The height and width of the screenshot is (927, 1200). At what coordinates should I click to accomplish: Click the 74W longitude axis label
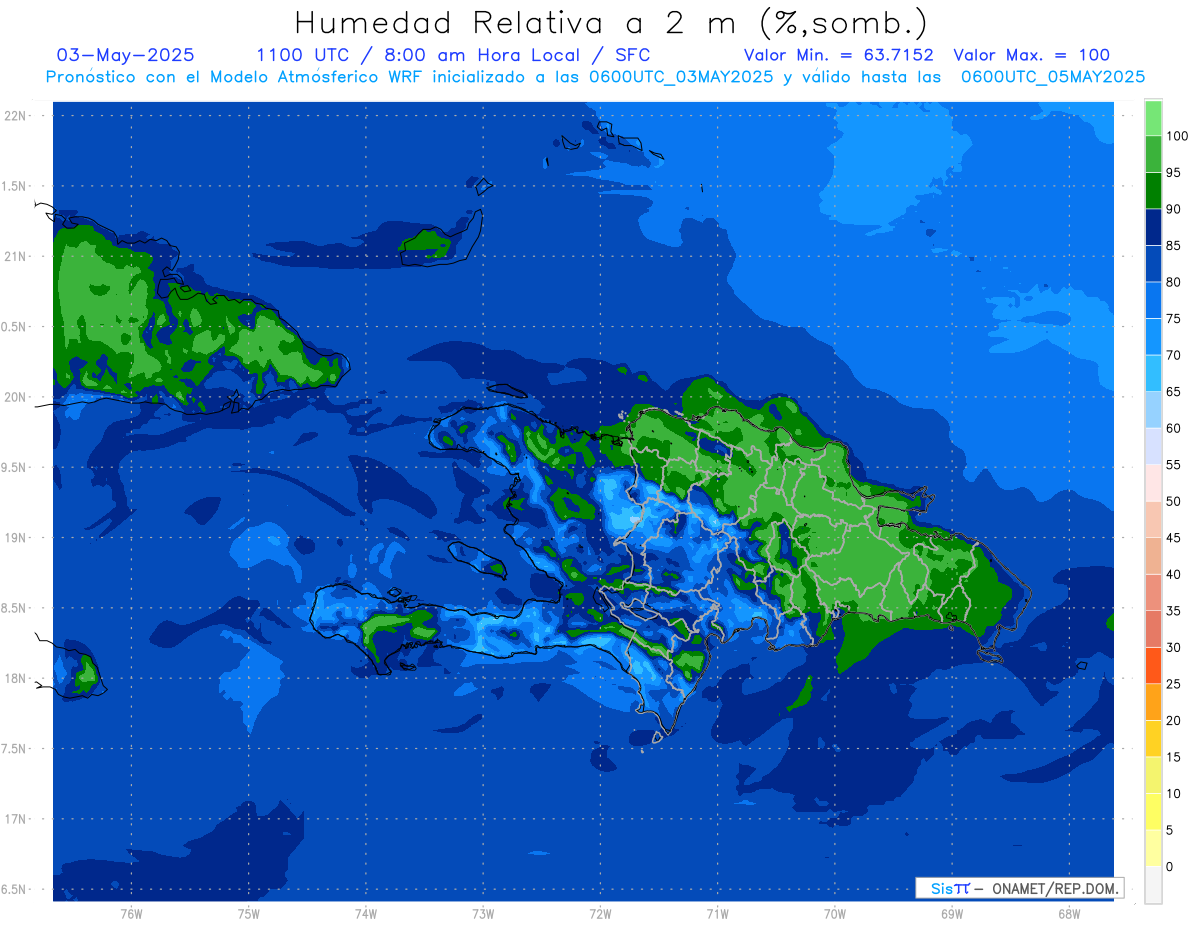366,914
